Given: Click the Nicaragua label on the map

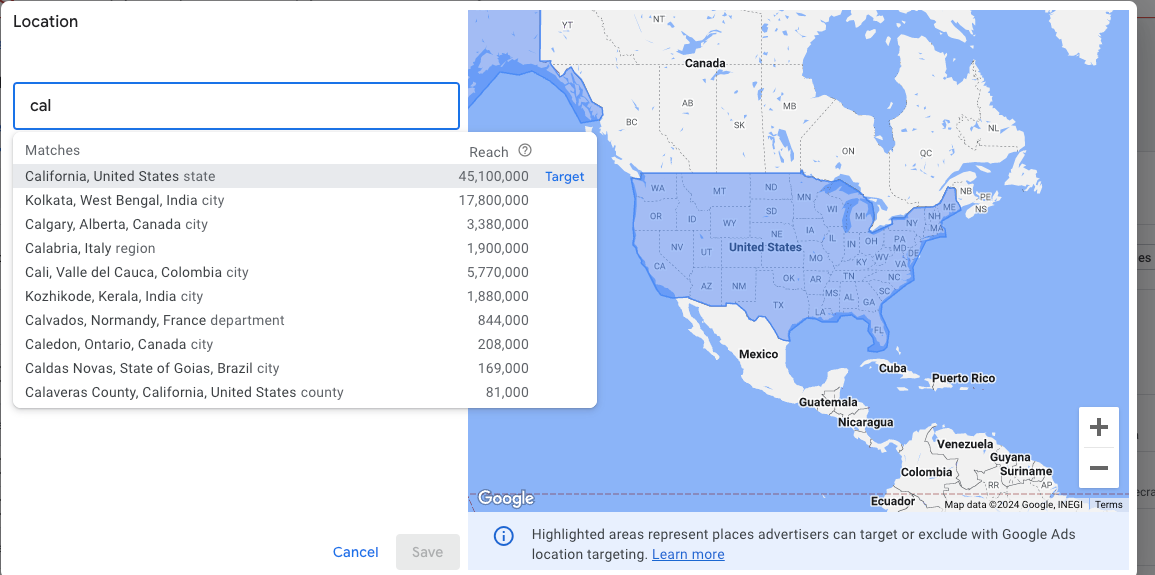Looking at the screenshot, I should tap(866, 423).
